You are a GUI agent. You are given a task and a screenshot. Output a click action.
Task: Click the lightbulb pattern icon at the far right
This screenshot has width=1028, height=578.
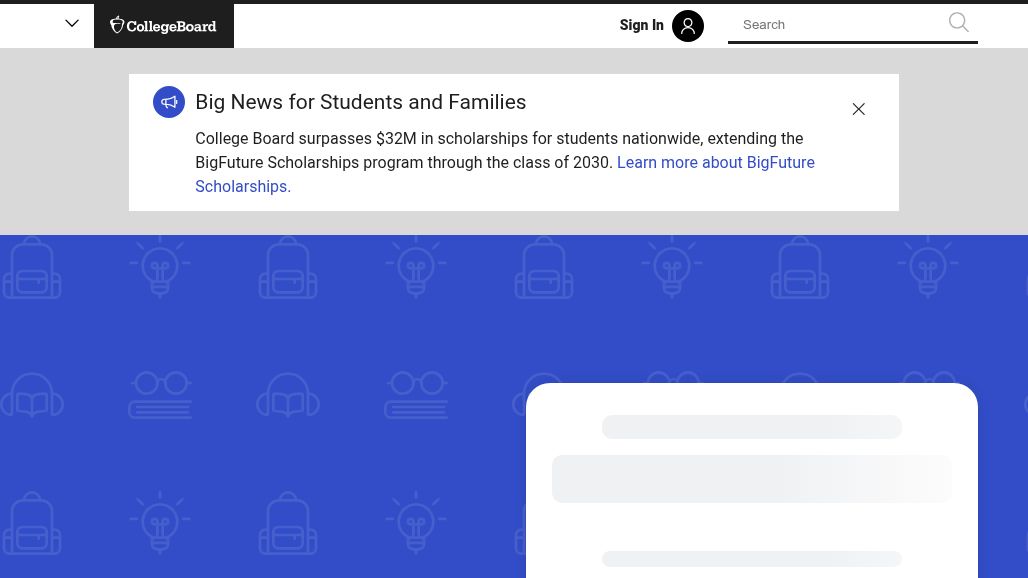click(927, 266)
